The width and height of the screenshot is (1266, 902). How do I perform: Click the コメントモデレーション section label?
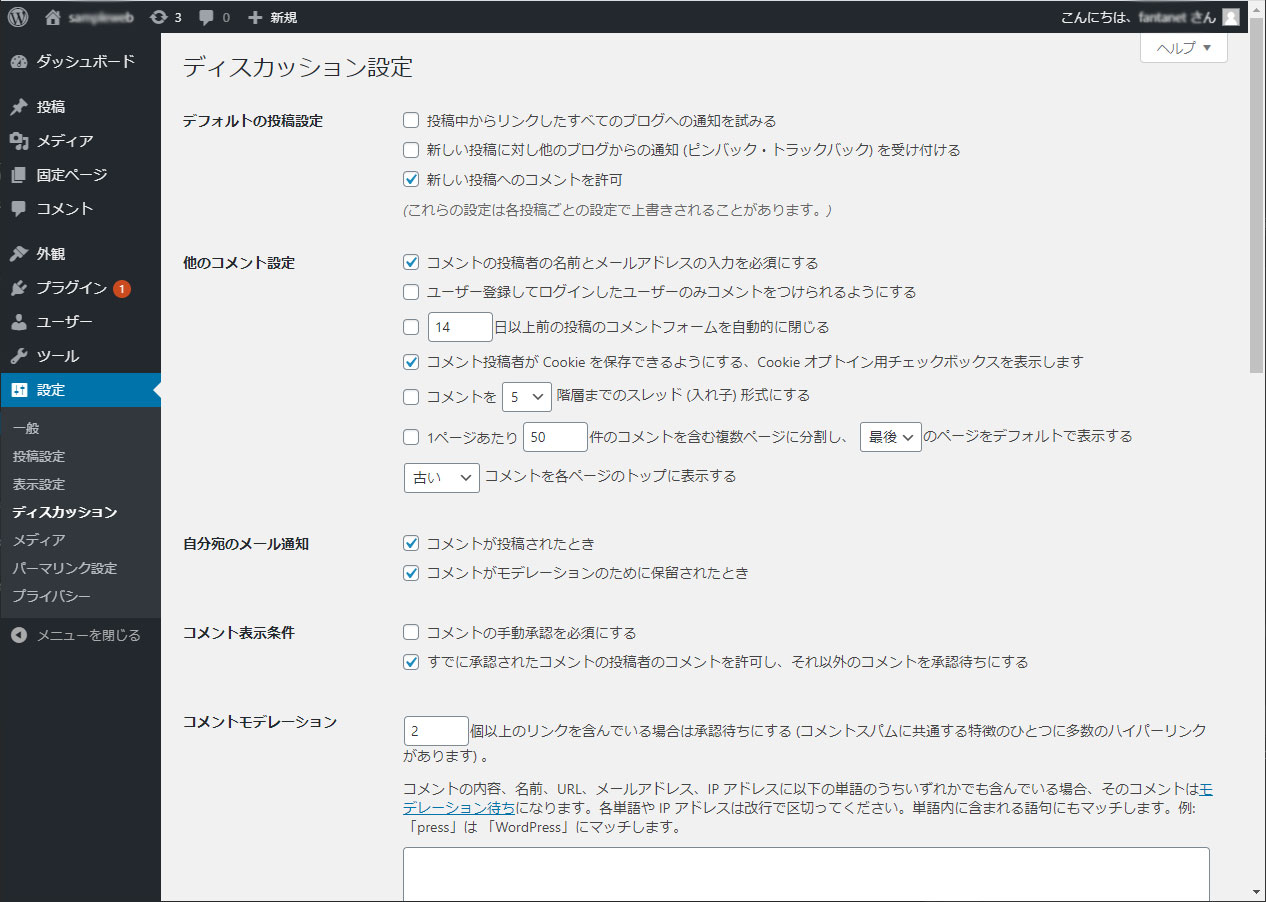260,722
